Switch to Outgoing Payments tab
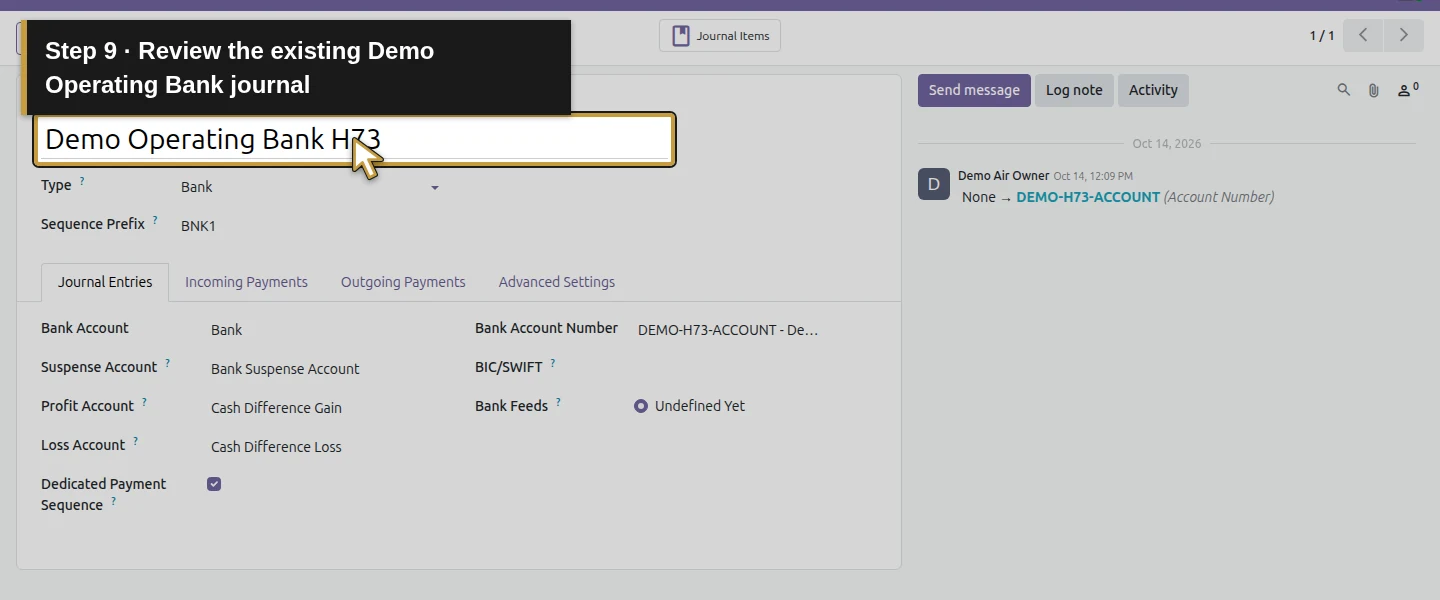 [403, 282]
